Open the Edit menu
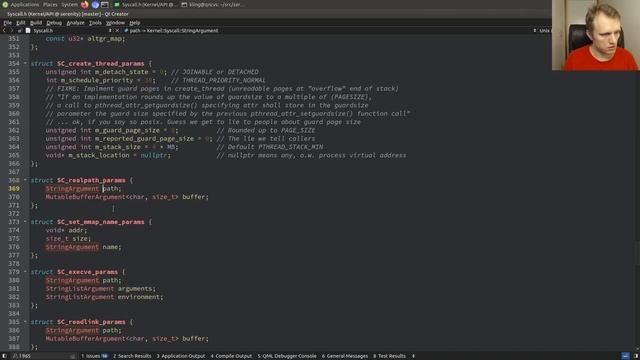Screen dimensions: 640x360 (x=21, y=22)
